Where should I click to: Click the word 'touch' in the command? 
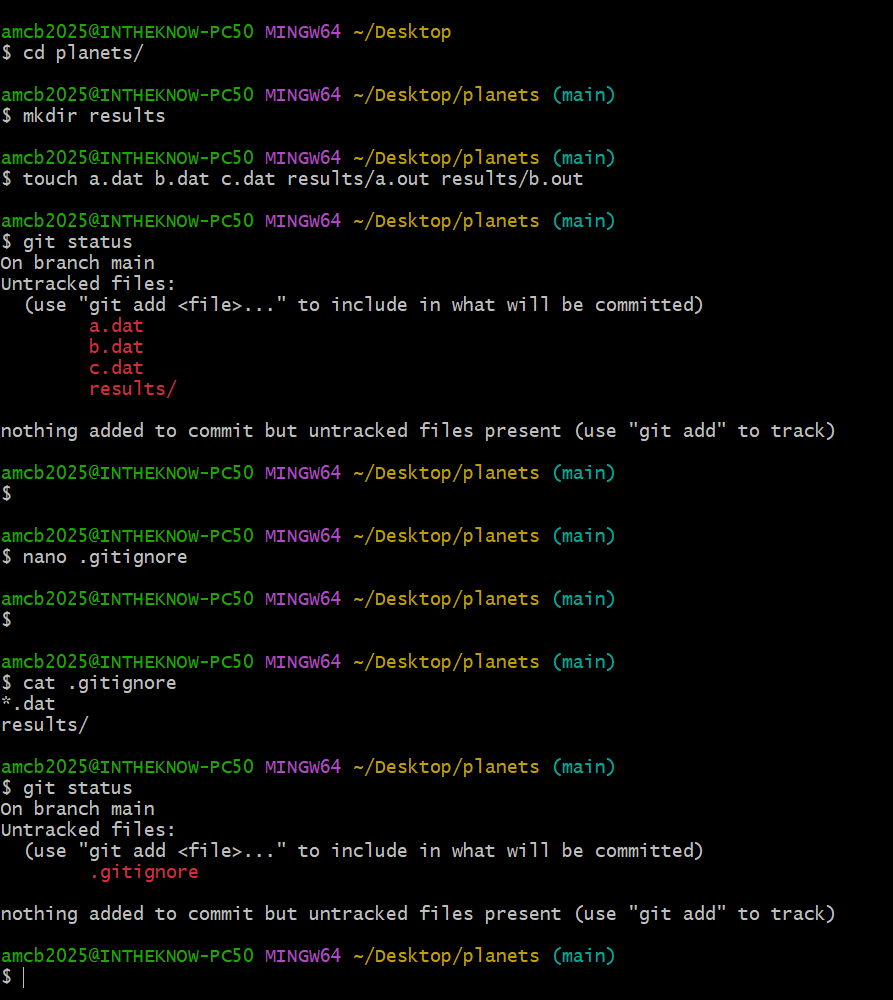pos(50,179)
